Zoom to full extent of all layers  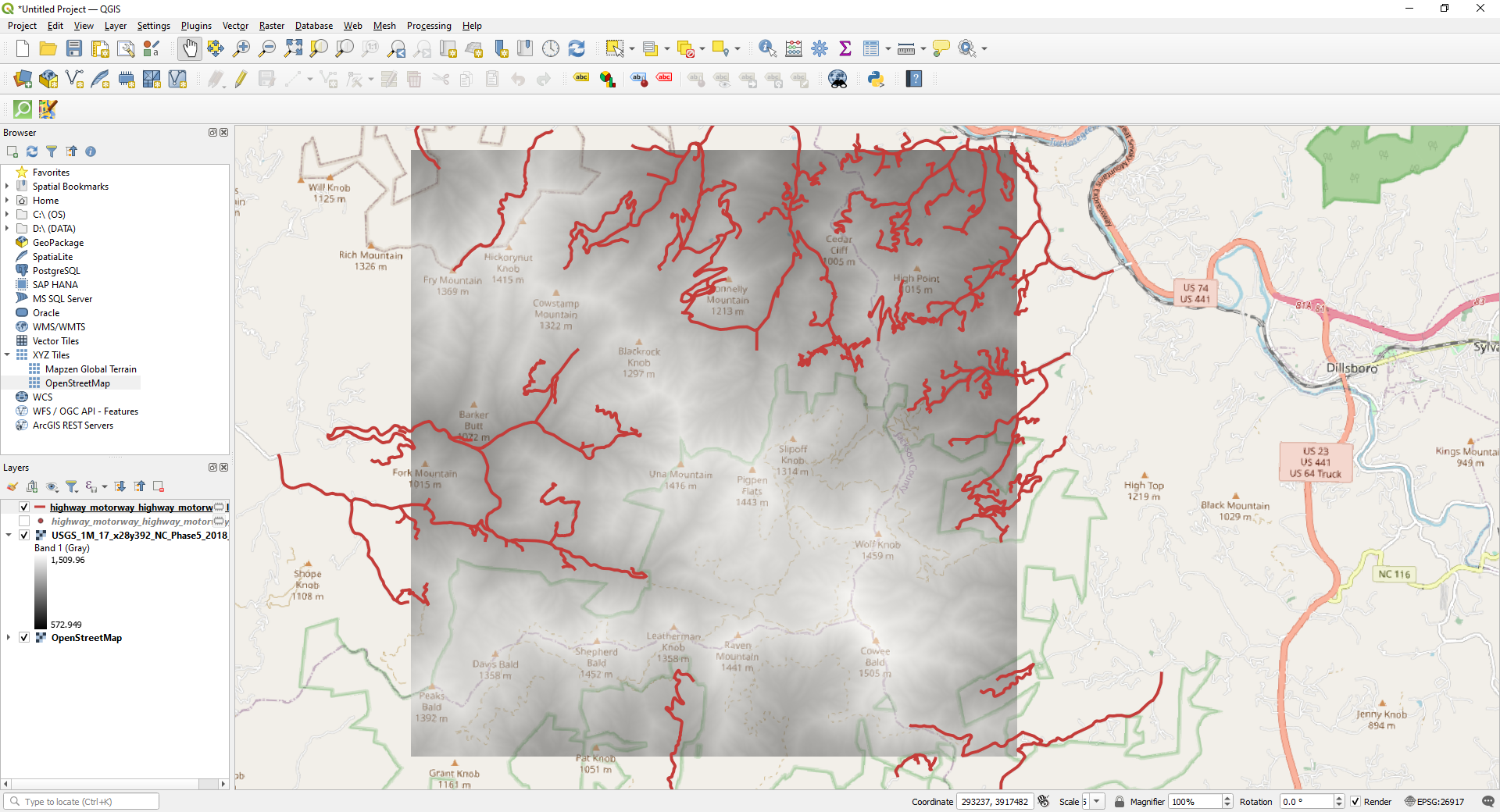point(293,48)
